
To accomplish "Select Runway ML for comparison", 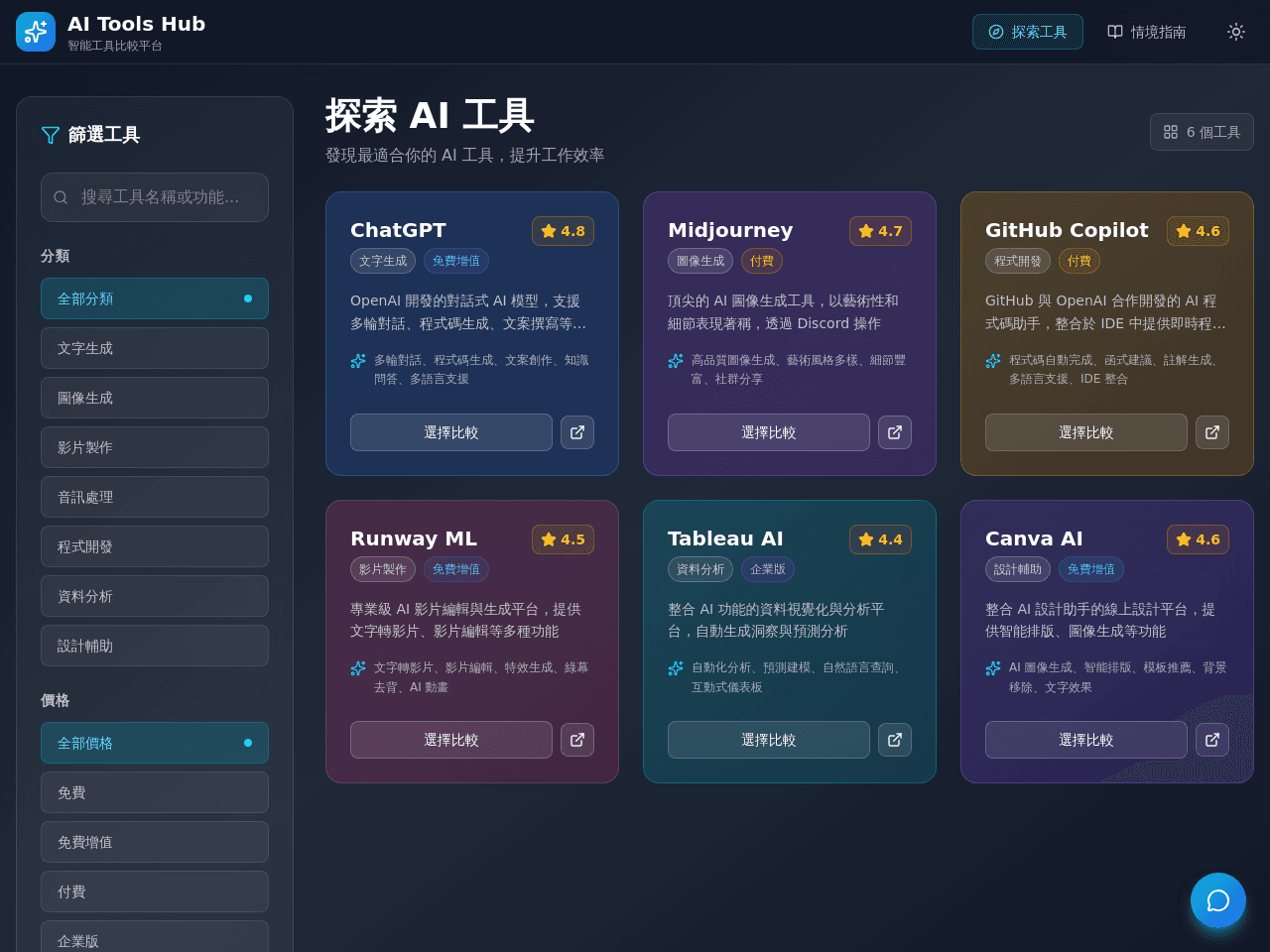I will (451, 740).
